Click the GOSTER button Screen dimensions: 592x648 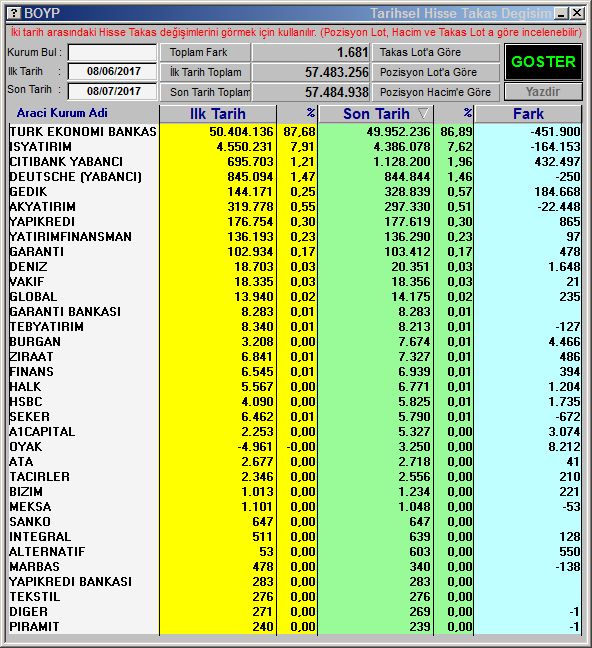click(x=543, y=62)
